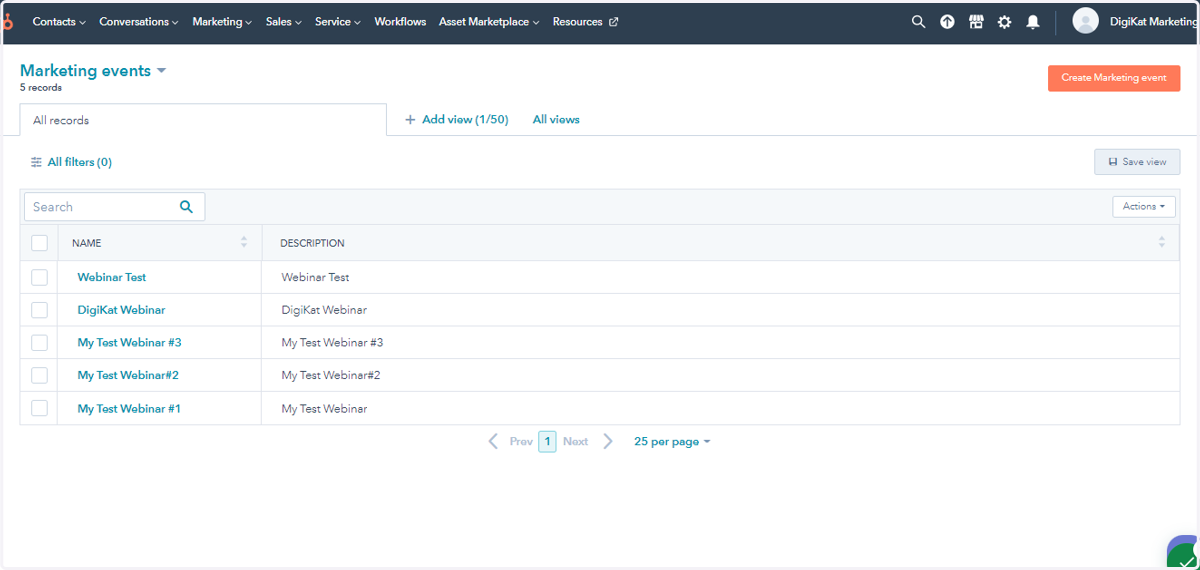Check the My Test Webinar #1 checkbox

[39, 408]
